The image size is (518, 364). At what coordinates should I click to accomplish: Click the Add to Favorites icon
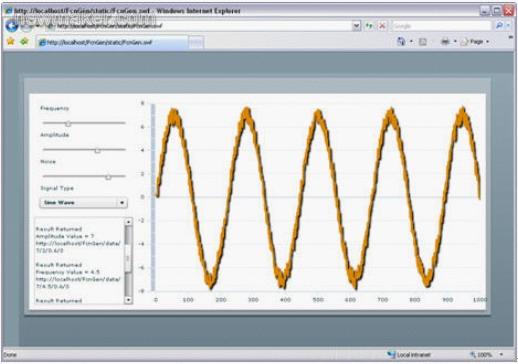pos(24,41)
